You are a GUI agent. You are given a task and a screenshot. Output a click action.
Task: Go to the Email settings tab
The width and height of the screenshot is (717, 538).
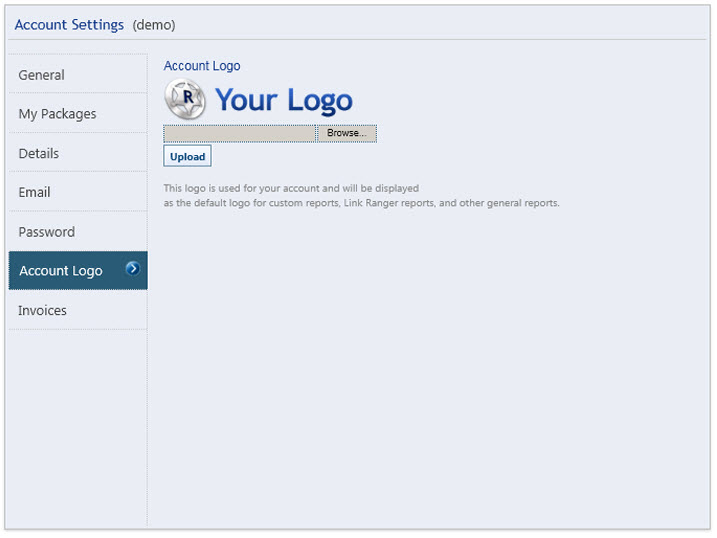tap(34, 192)
